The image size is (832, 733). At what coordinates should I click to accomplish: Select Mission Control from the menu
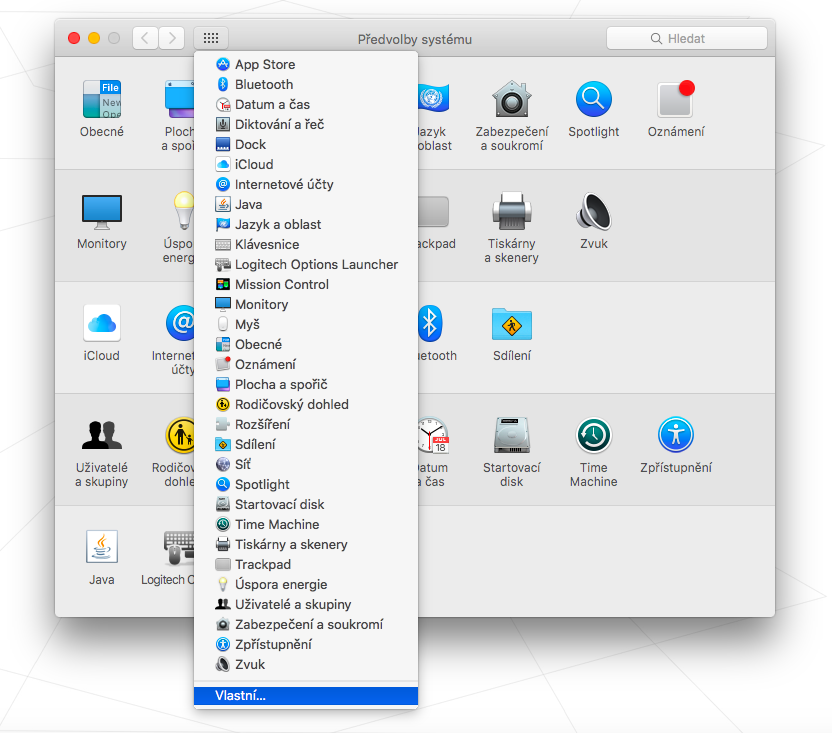[306, 284]
